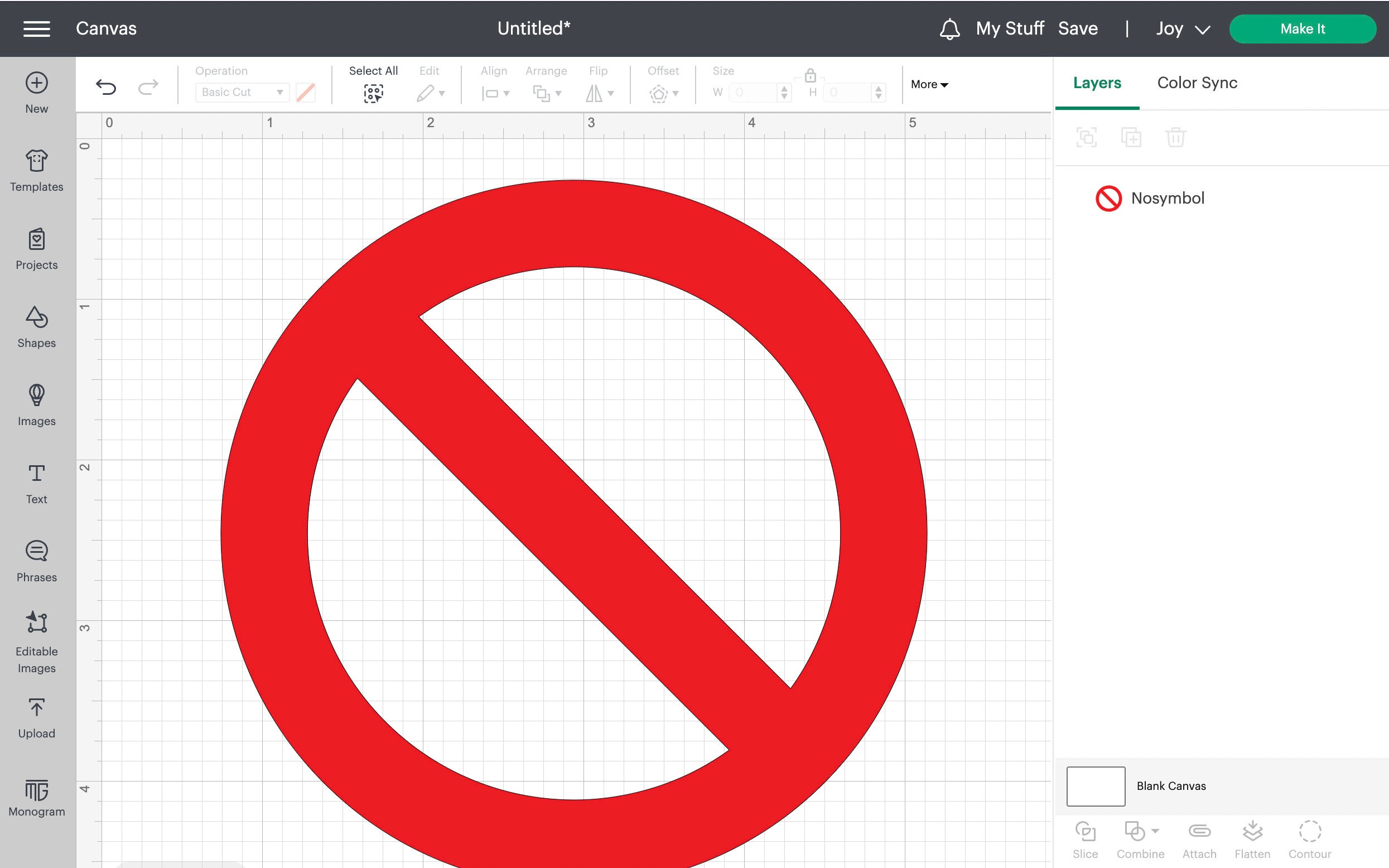Delete the selected layer with trash icon
Viewport: 1389px width, 868px height.
coord(1176,137)
